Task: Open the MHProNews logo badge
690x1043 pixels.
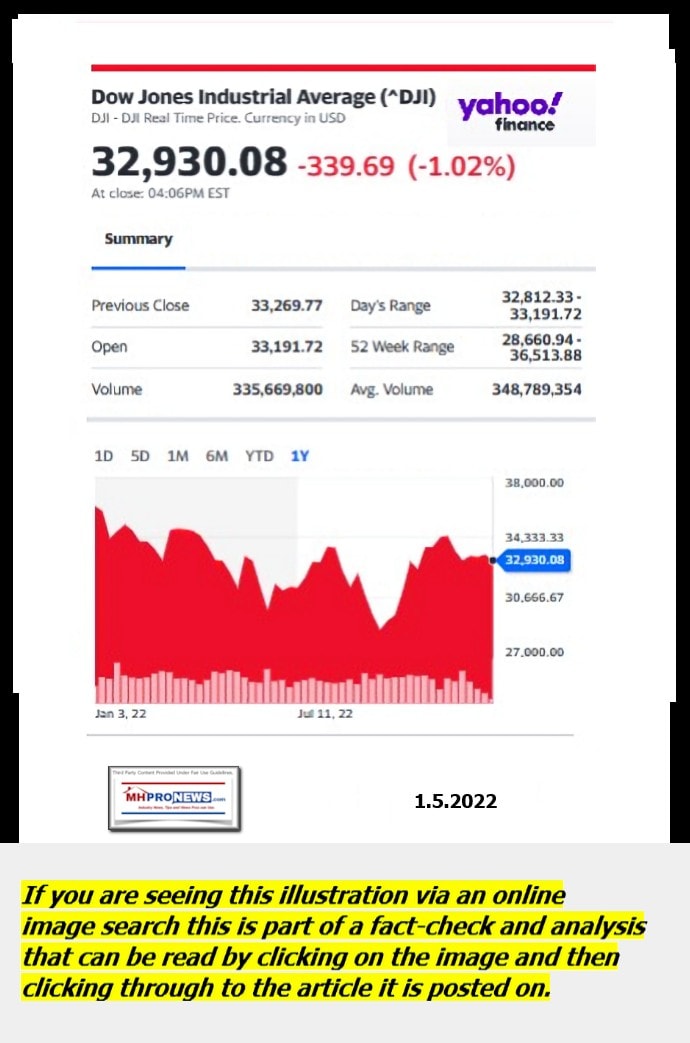Action: pyautogui.click(x=174, y=798)
